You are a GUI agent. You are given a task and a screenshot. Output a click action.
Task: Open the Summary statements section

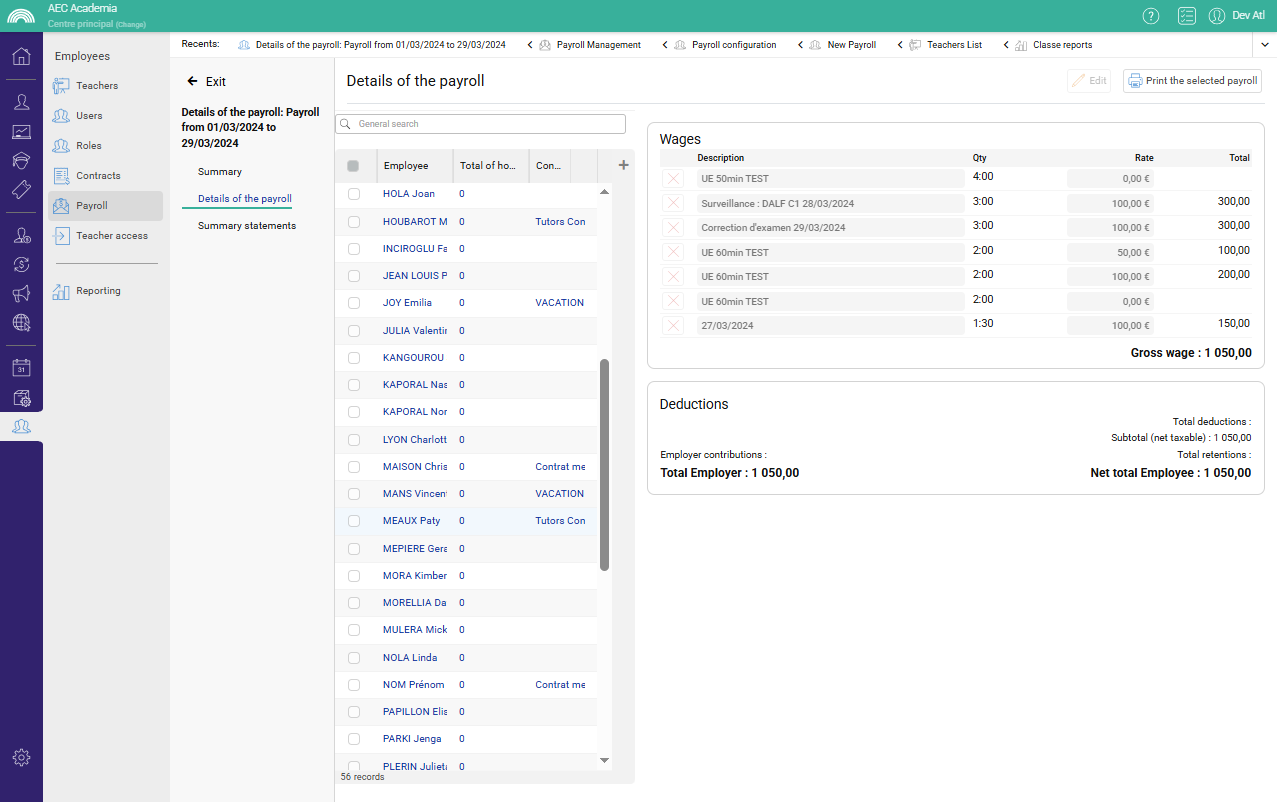tap(247, 226)
